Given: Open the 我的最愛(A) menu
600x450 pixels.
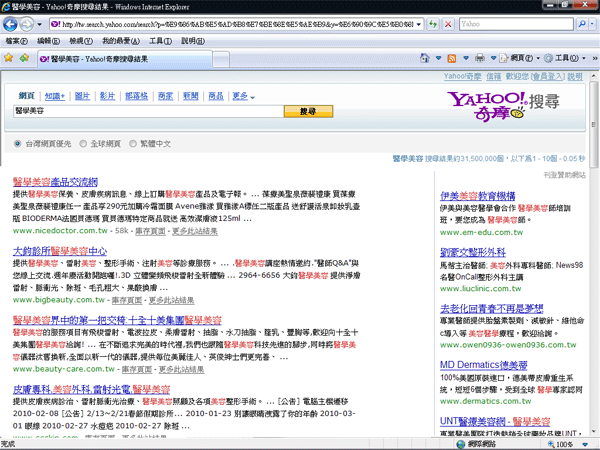Looking at the screenshot, I should click(121, 41).
